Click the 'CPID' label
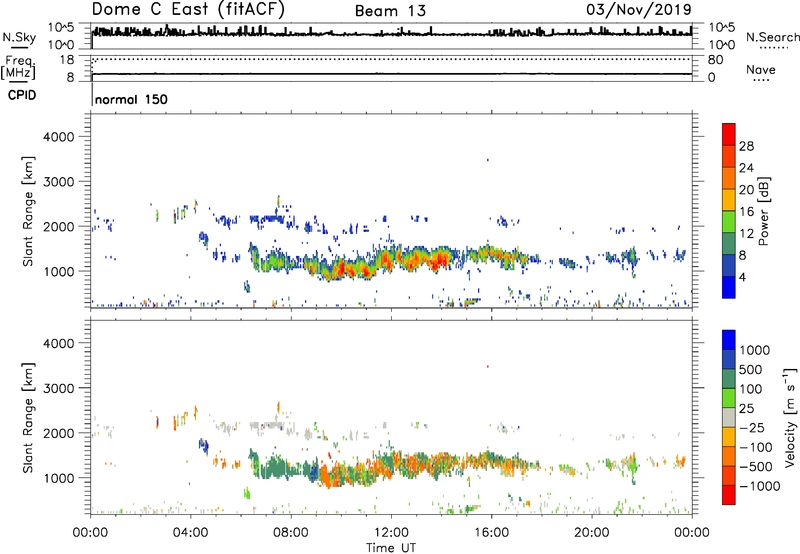The image size is (800, 554). coord(22,95)
